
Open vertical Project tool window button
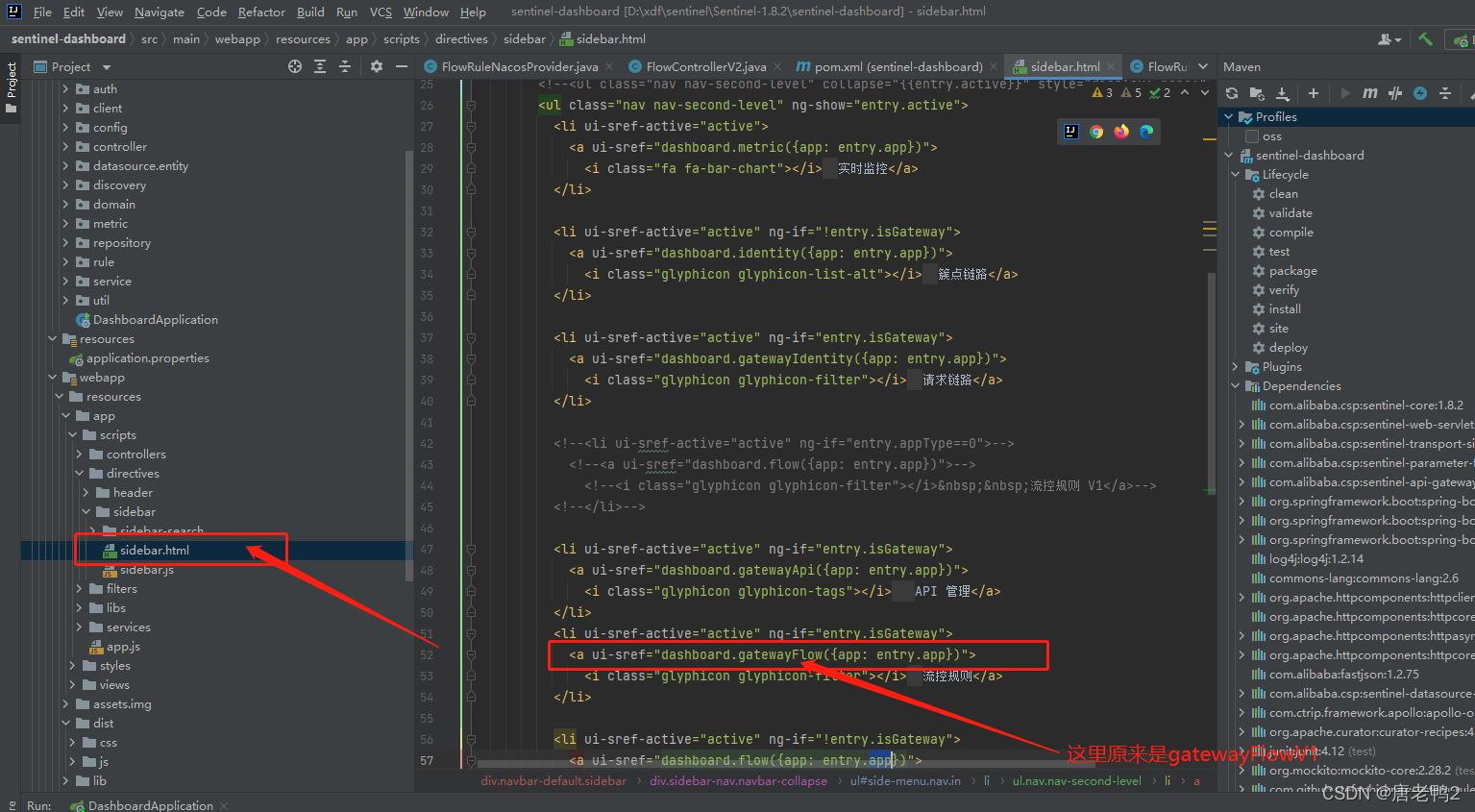click(x=11, y=86)
